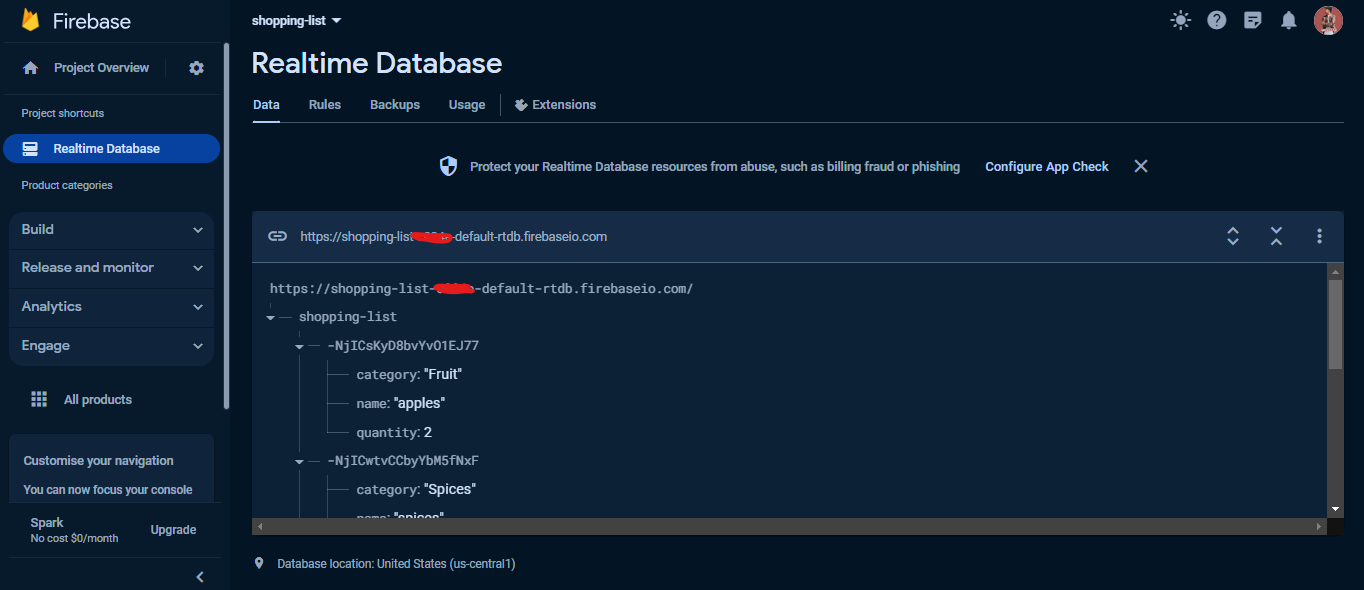Viewport: 1364px width, 590px height.
Task: Open All products link
Action: coord(98,400)
